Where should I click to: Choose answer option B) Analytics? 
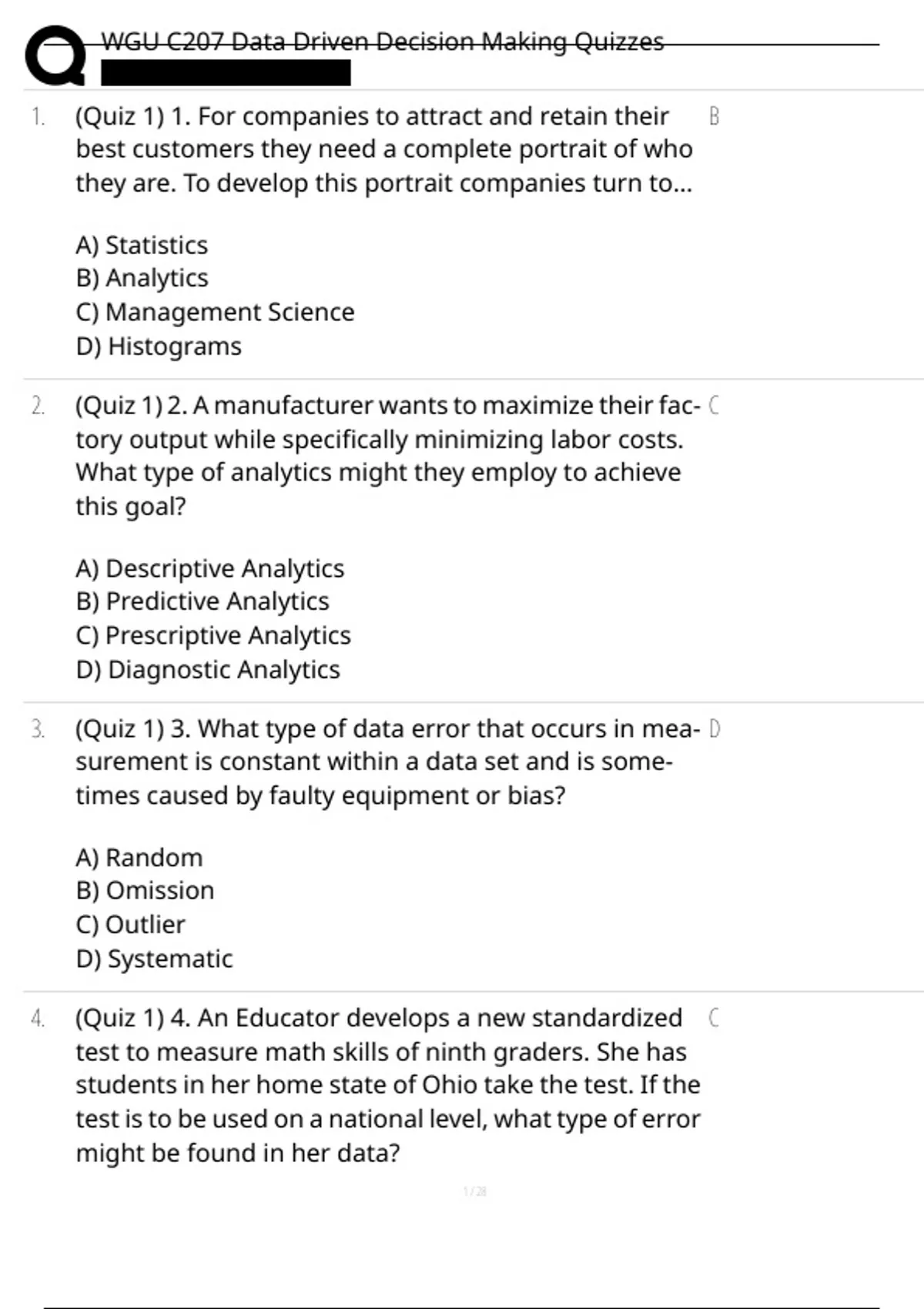pyautogui.click(x=142, y=278)
